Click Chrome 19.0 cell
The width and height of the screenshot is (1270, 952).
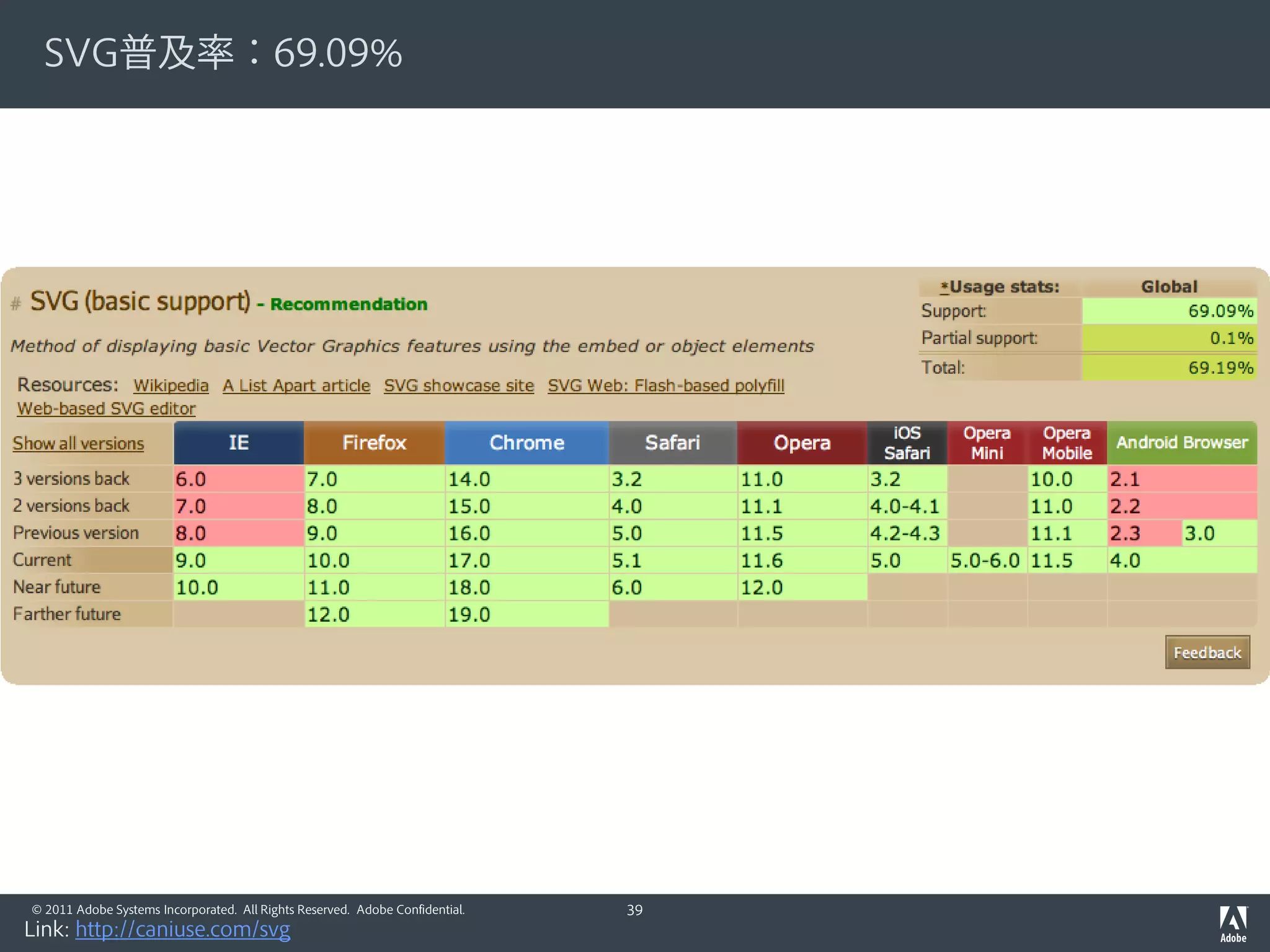tap(527, 614)
